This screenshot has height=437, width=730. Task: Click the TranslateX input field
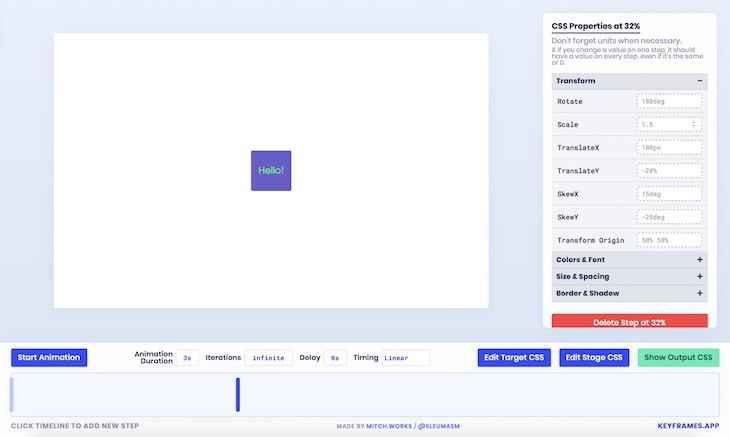pyautogui.click(x=668, y=148)
